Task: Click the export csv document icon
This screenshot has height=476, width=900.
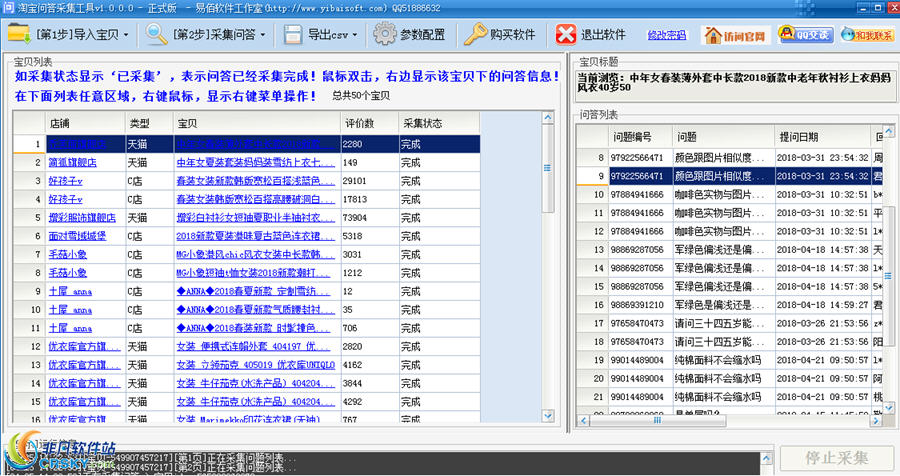Action: pos(293,34)
